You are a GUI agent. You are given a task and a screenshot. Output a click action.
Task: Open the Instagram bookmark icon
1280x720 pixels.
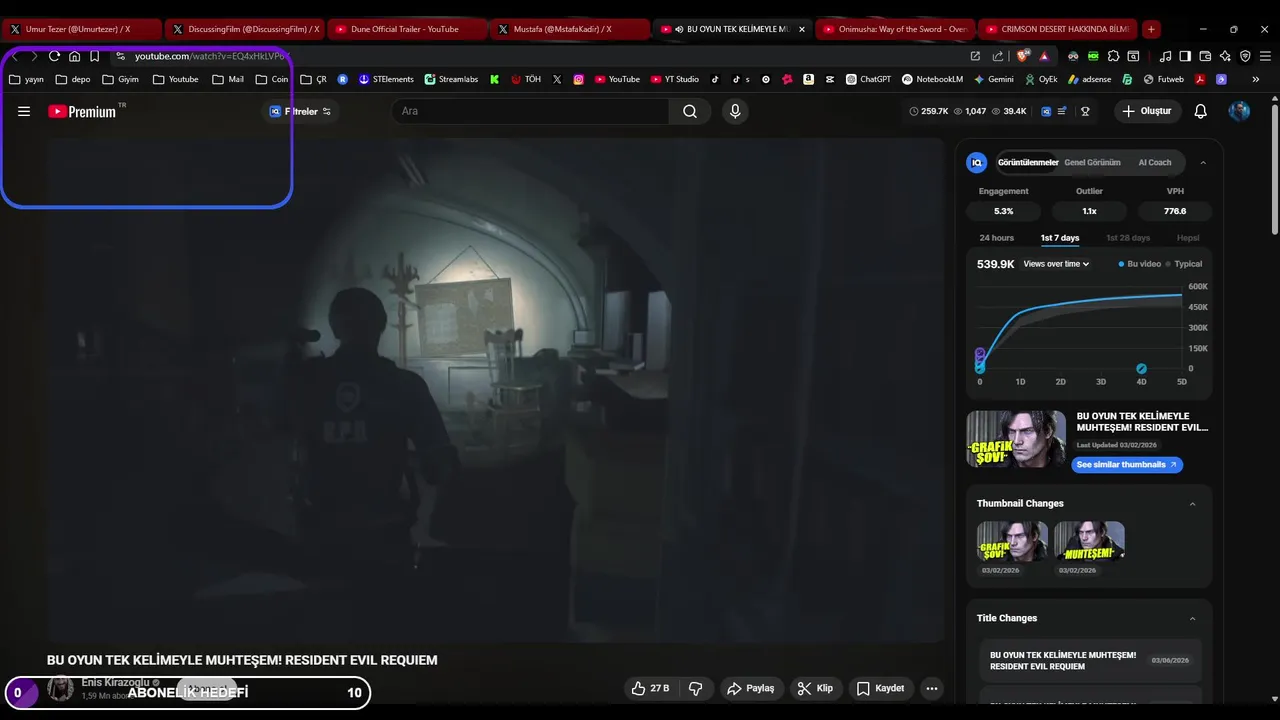pos(578,79)
